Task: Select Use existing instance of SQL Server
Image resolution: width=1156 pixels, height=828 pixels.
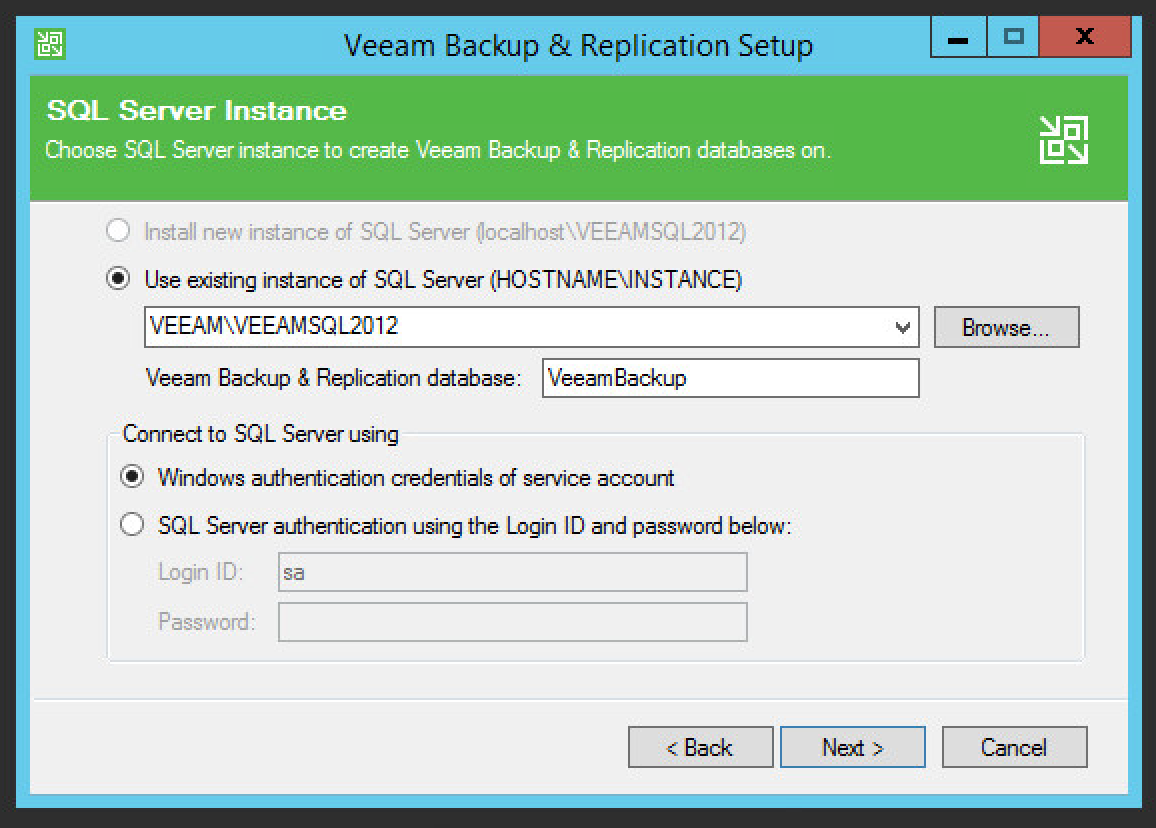Action: [118, 280]
